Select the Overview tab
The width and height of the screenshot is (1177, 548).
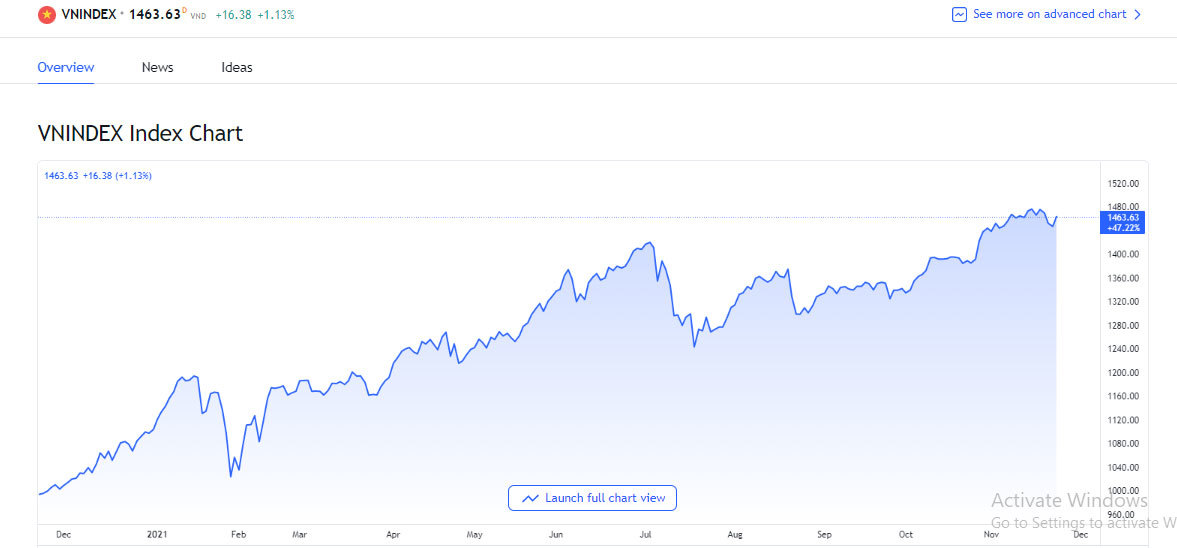[66, 67]
